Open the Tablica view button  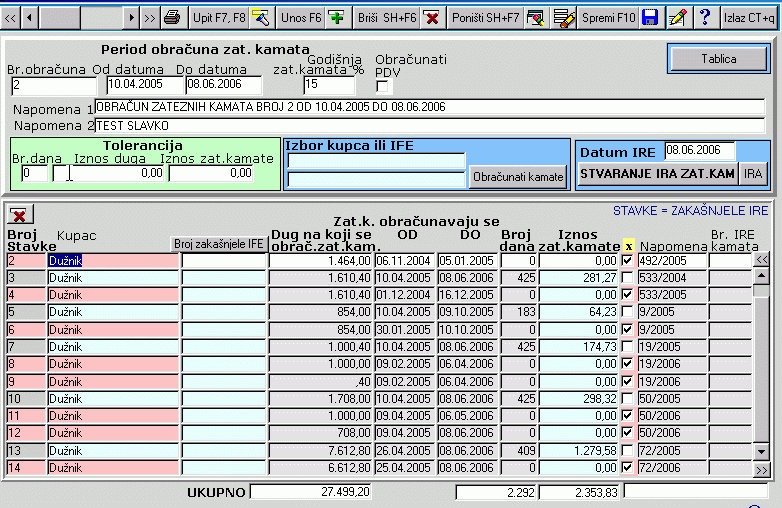point(719,59)
